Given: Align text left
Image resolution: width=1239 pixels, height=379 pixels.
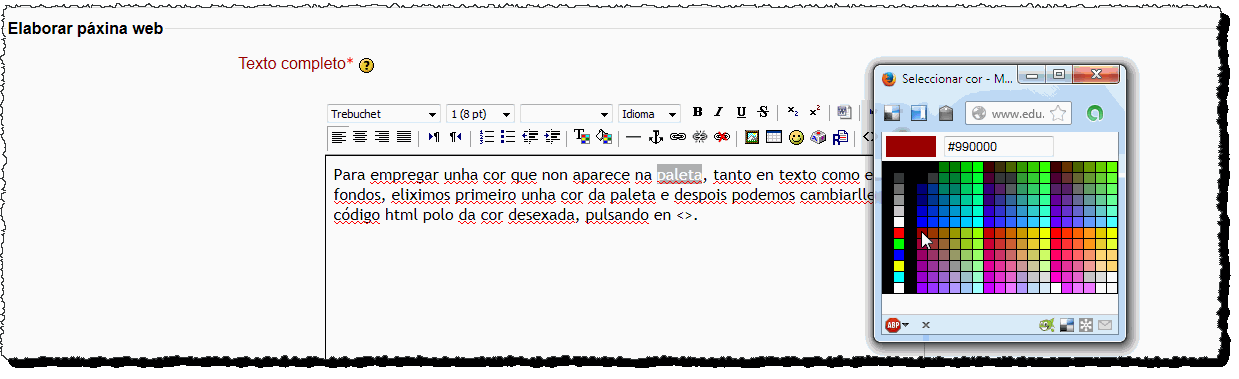Looking at the screenshot, I should click(x=339, y=137).
